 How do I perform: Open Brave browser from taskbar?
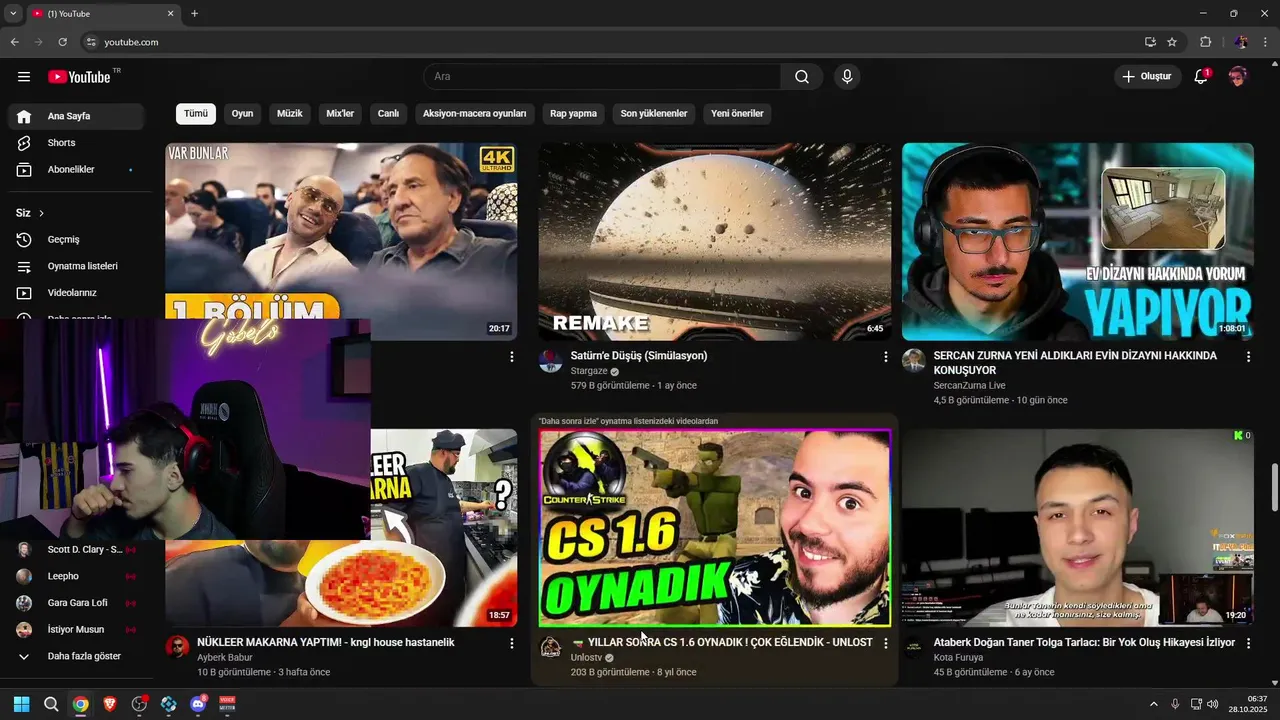click(x=110, y=704)
